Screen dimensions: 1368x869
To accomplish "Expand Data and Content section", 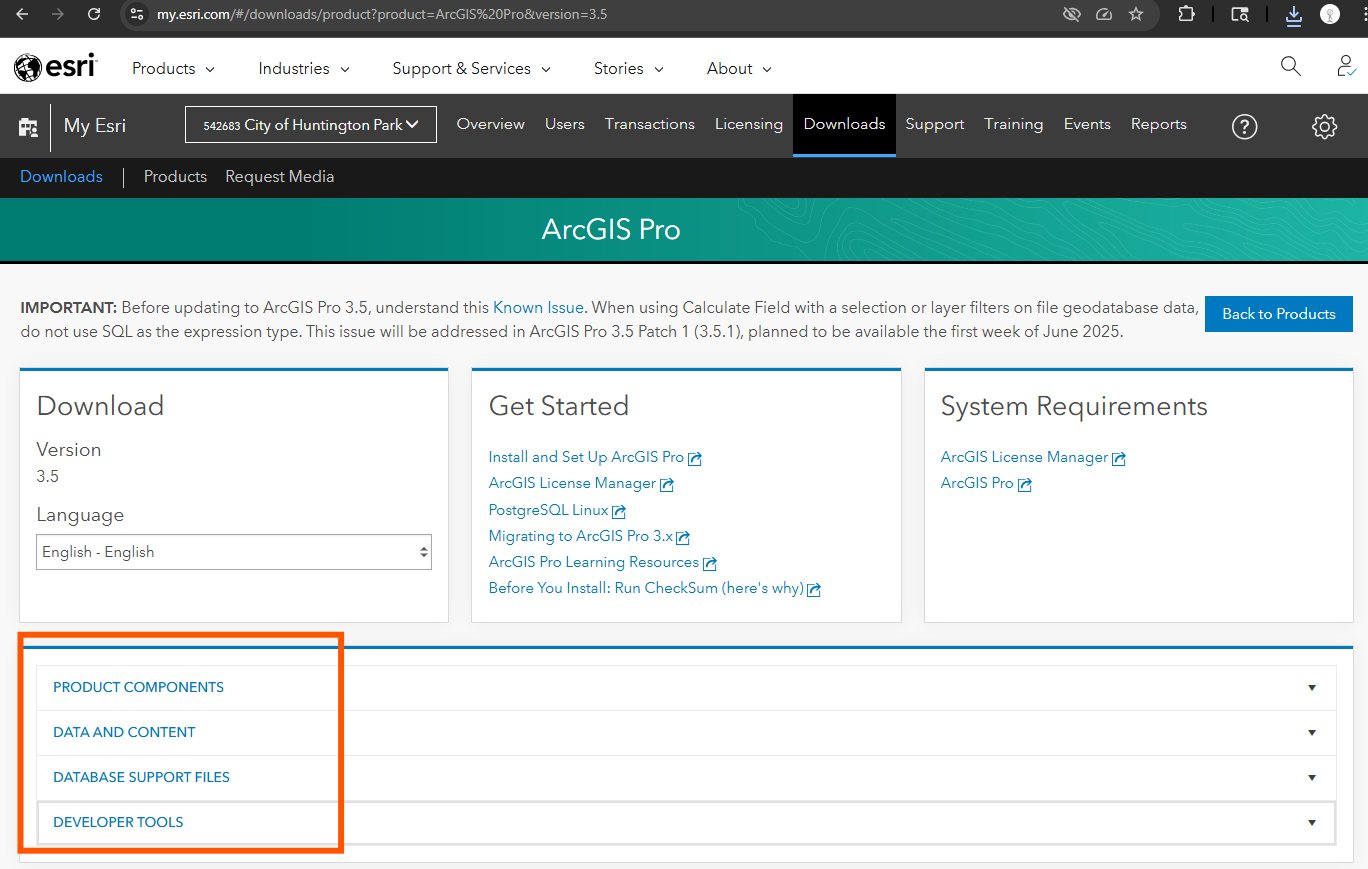I will [x=686, y=732].
